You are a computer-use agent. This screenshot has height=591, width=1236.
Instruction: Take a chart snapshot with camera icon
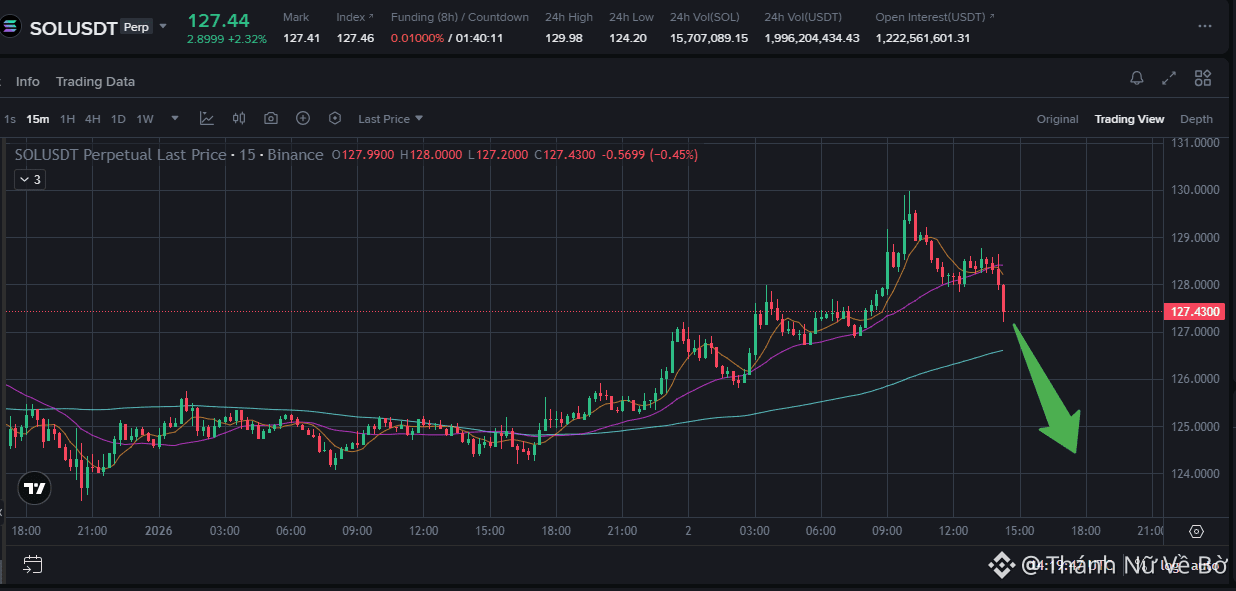point(271,118)
